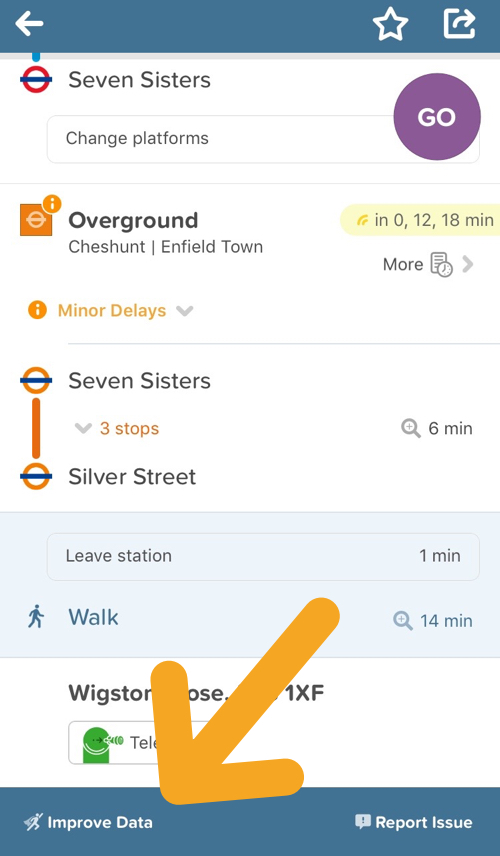Open the Leave station 1 min step
The height and width of the screenshot is (856, 500).
pos(263,556)
